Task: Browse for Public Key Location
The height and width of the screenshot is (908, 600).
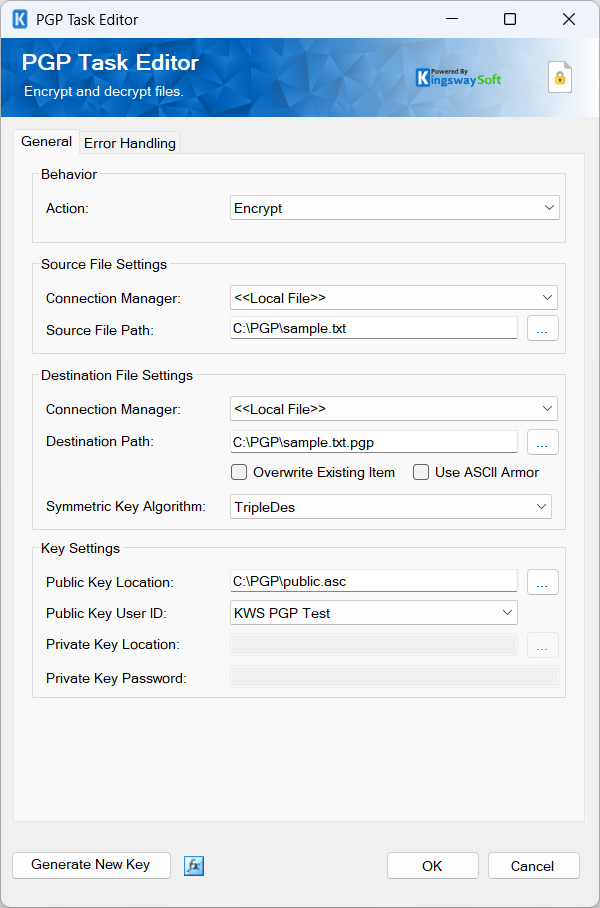Action: [543, 582]
